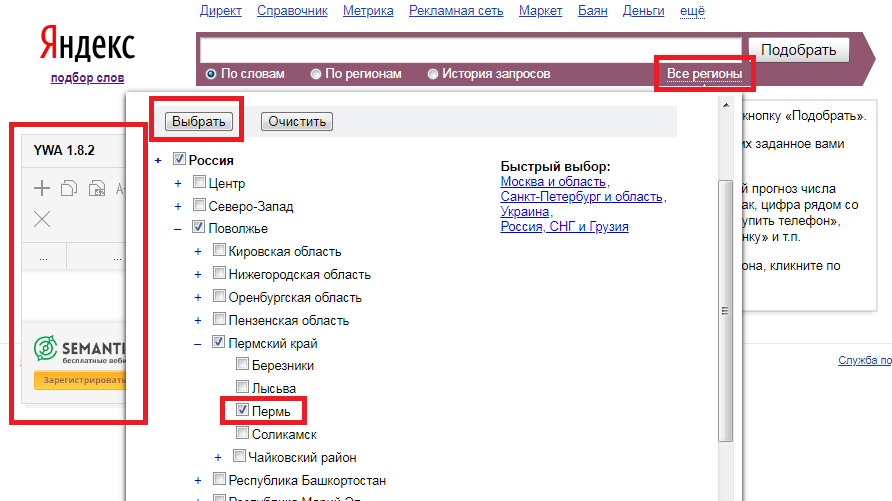Viewport: 892px width, 501px height.
Task: Open the Директ top link
Action: (x=221, y=11)
